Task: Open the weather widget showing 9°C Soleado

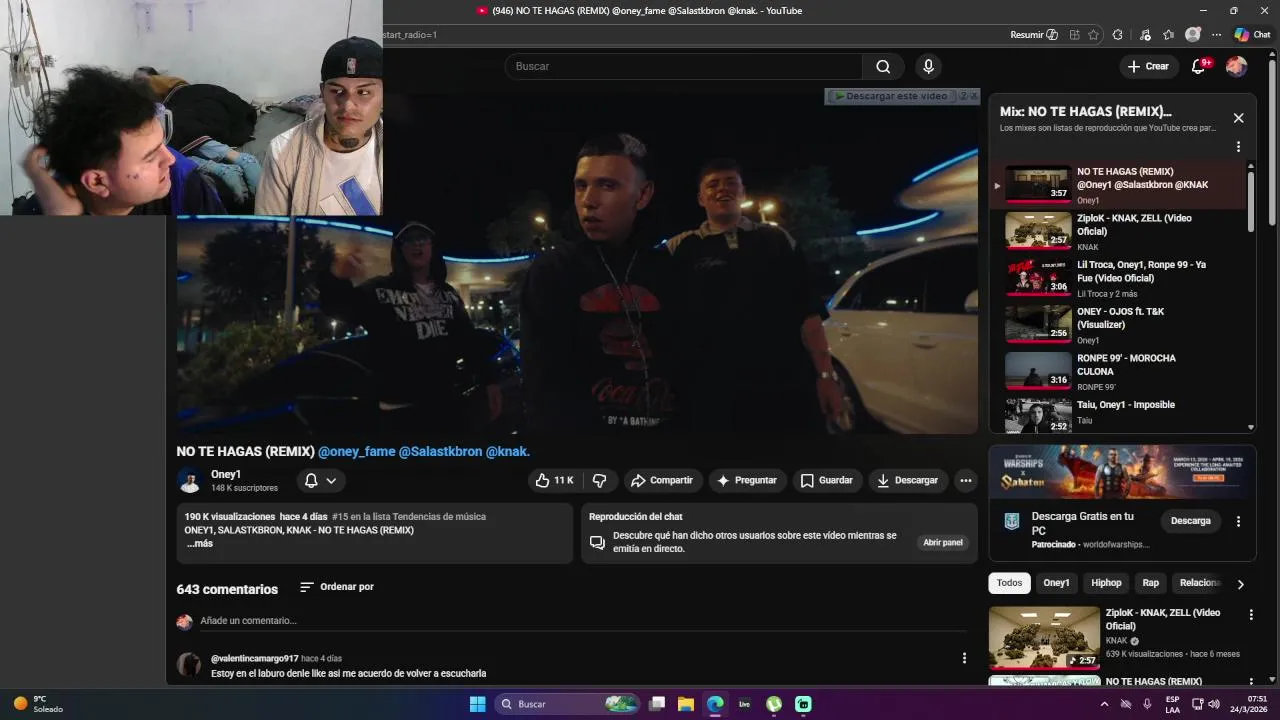Action: tap(38, 704)
